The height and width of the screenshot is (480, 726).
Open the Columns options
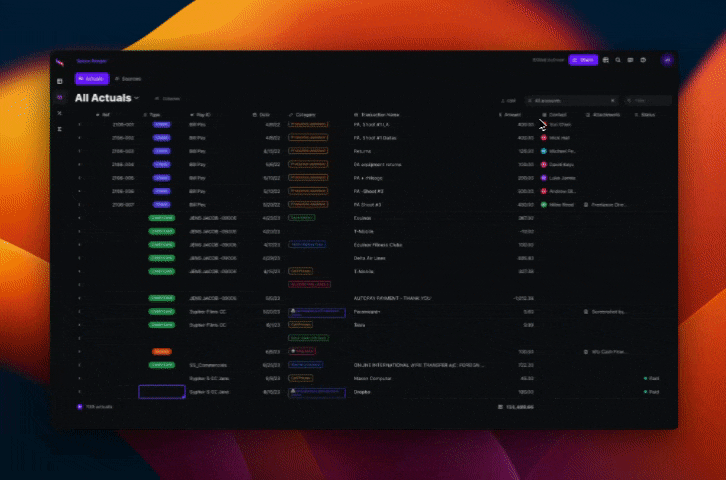point(168,99)
